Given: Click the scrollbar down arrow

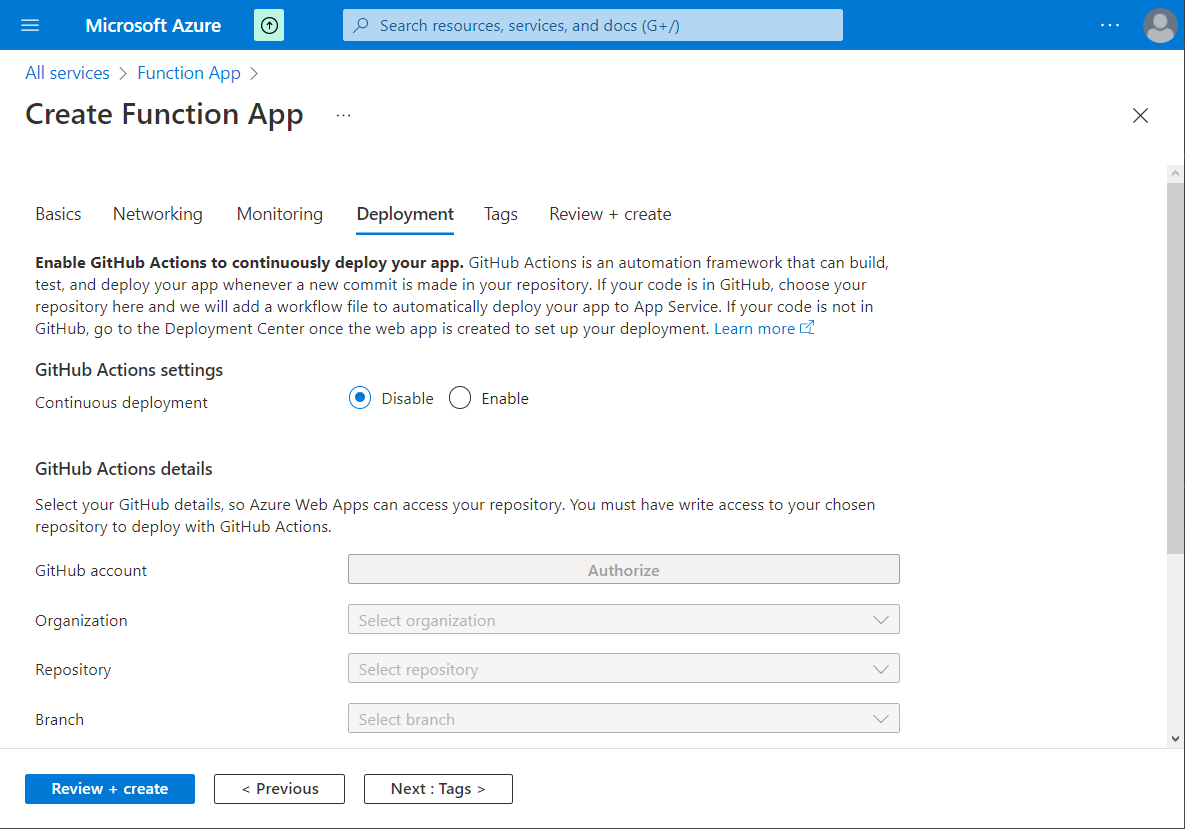Looking at the screenshot, I should tap(1175, 739).
